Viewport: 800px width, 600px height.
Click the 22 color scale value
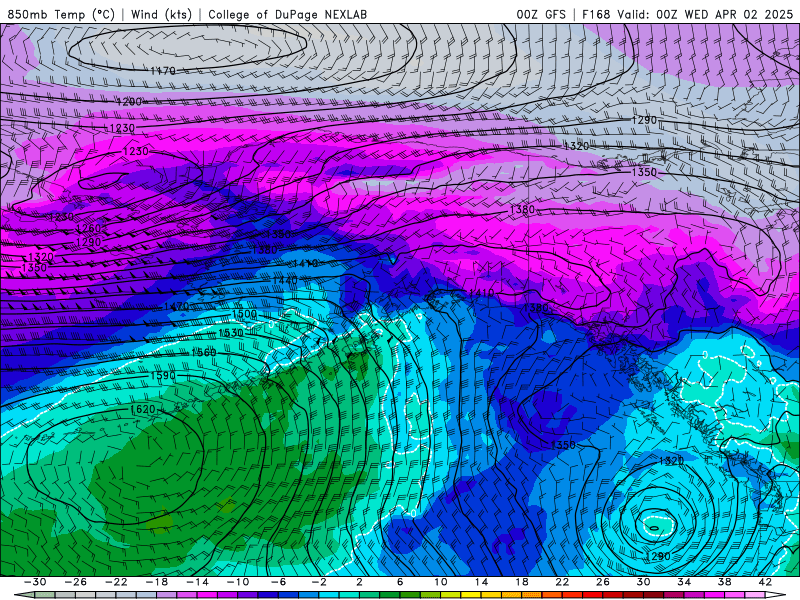[x=562, y=582]
